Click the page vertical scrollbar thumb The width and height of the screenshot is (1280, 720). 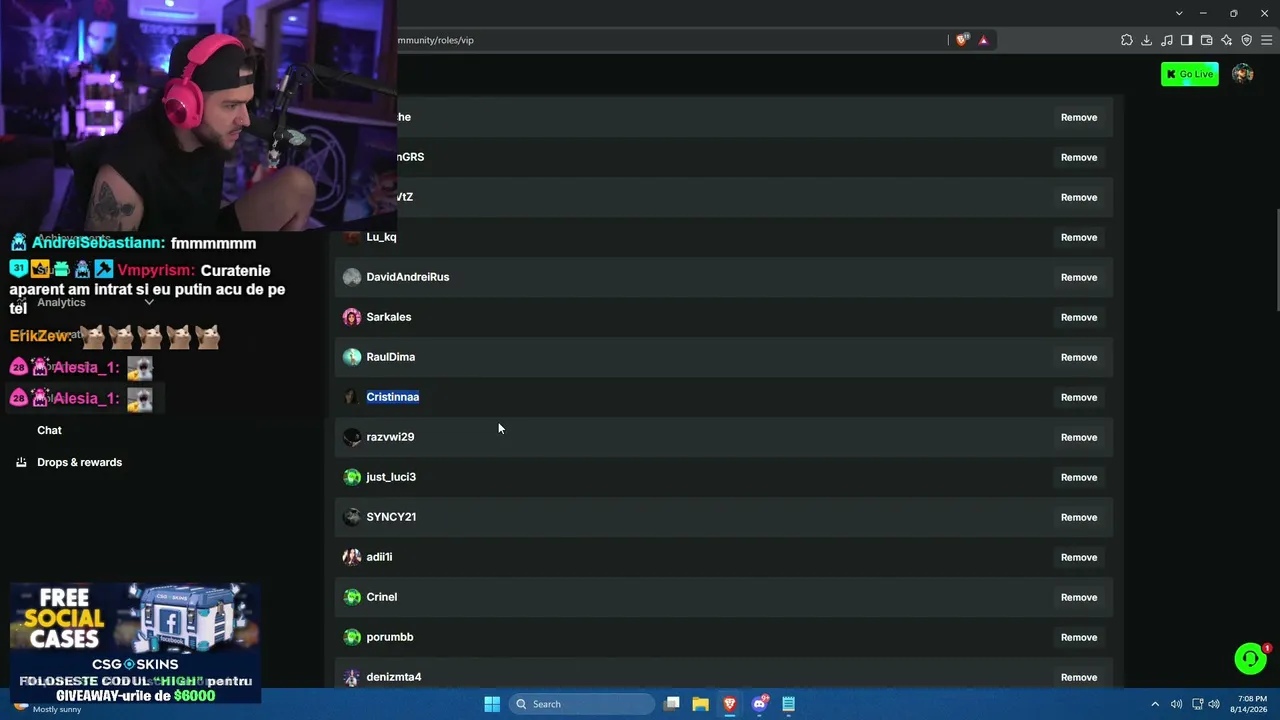[1276, 260]
